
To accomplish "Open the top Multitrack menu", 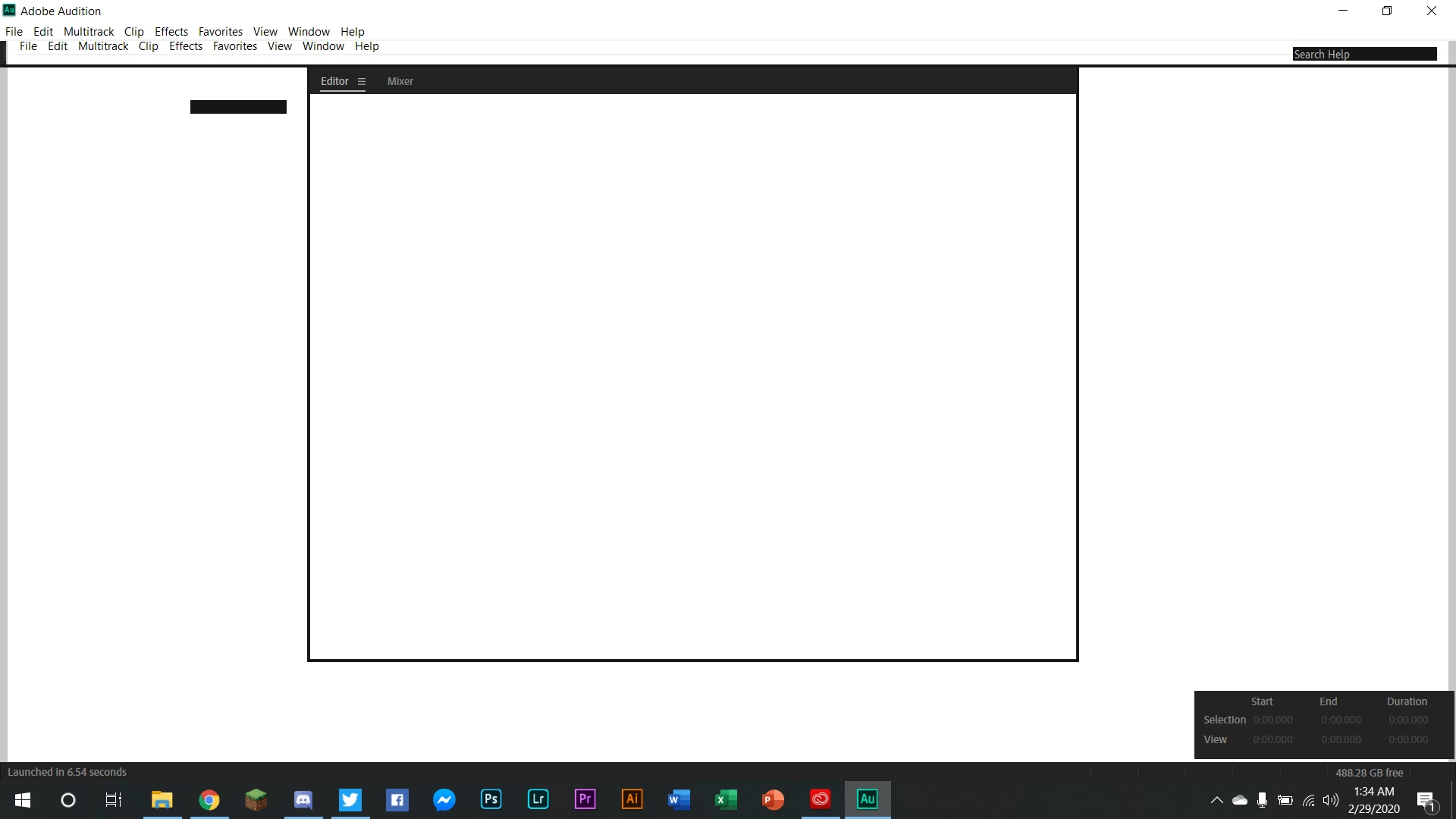I will click(89, 31).
